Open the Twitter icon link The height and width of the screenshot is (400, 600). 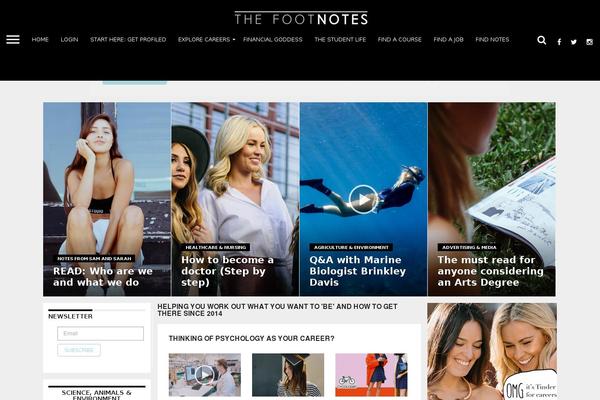(574, 42)
